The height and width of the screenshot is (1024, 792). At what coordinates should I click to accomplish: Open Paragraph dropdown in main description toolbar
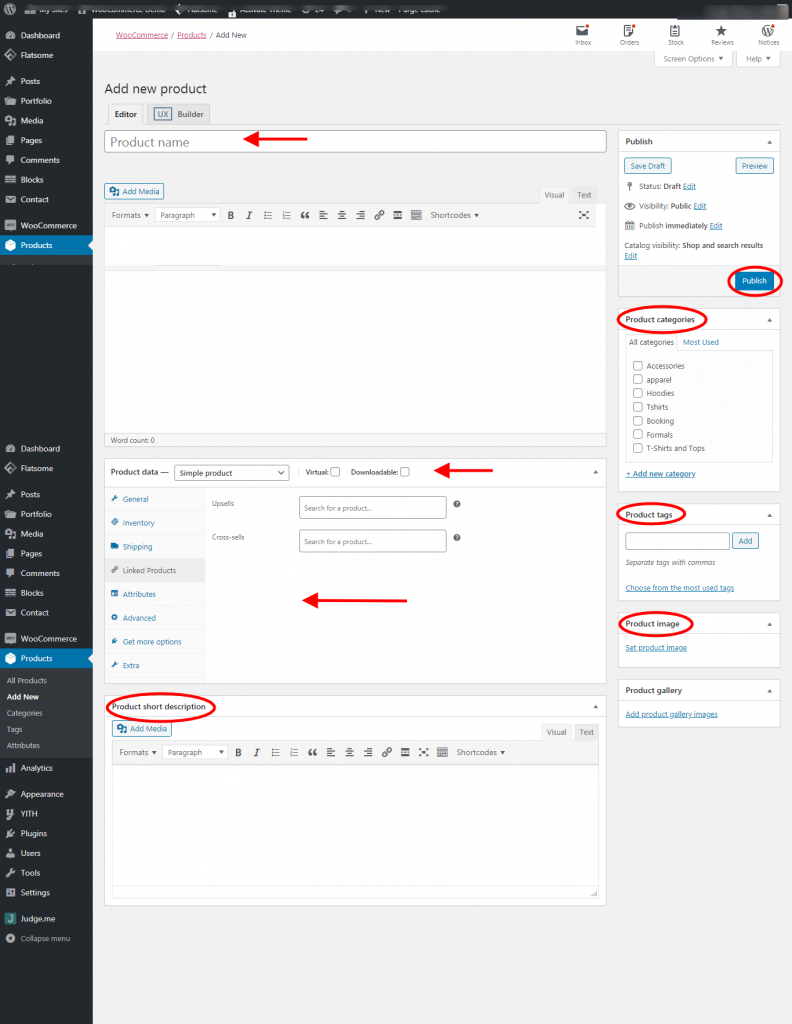coord(187,215)
